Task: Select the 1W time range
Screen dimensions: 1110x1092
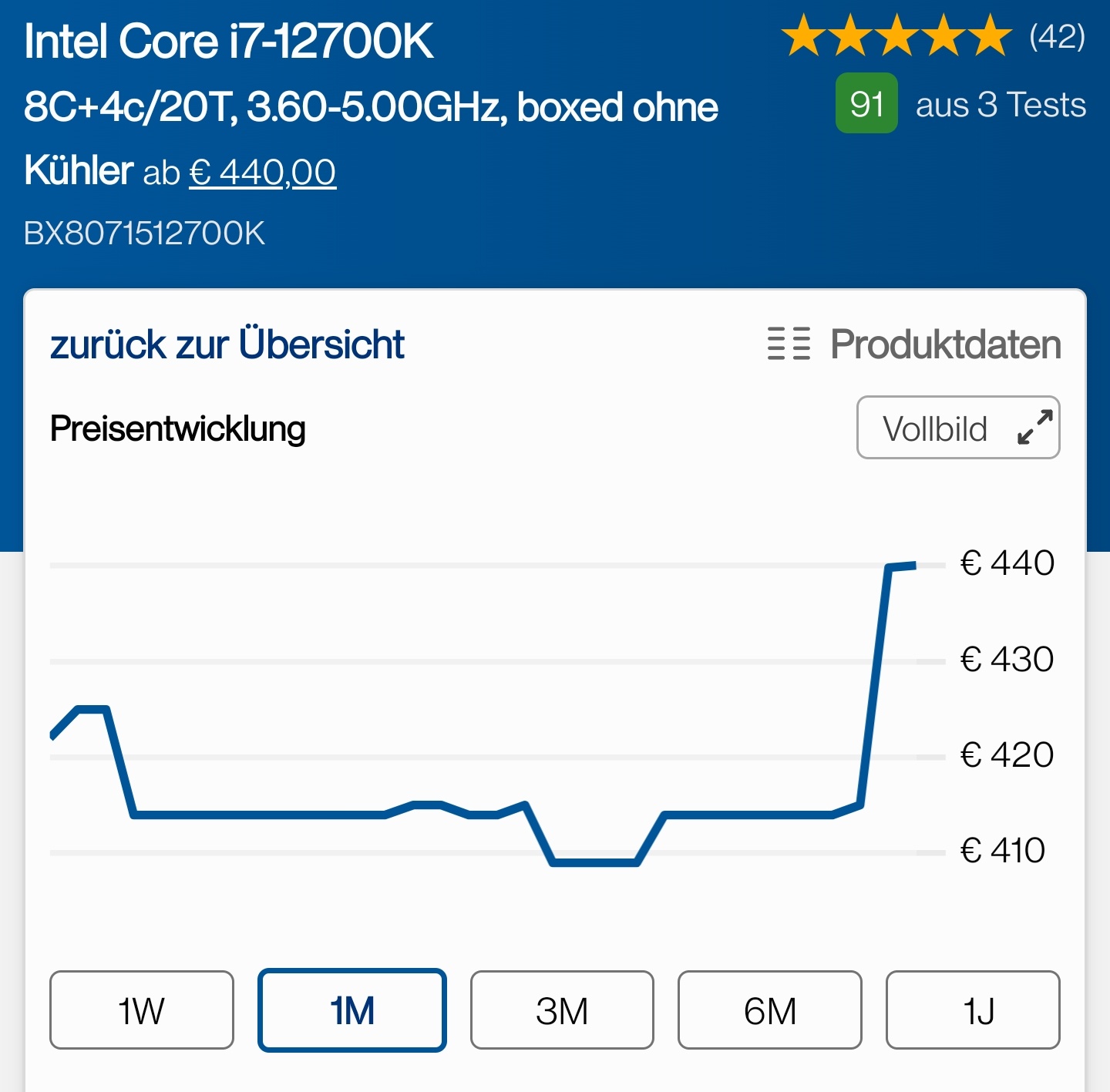Action: tap(142, 1010)
